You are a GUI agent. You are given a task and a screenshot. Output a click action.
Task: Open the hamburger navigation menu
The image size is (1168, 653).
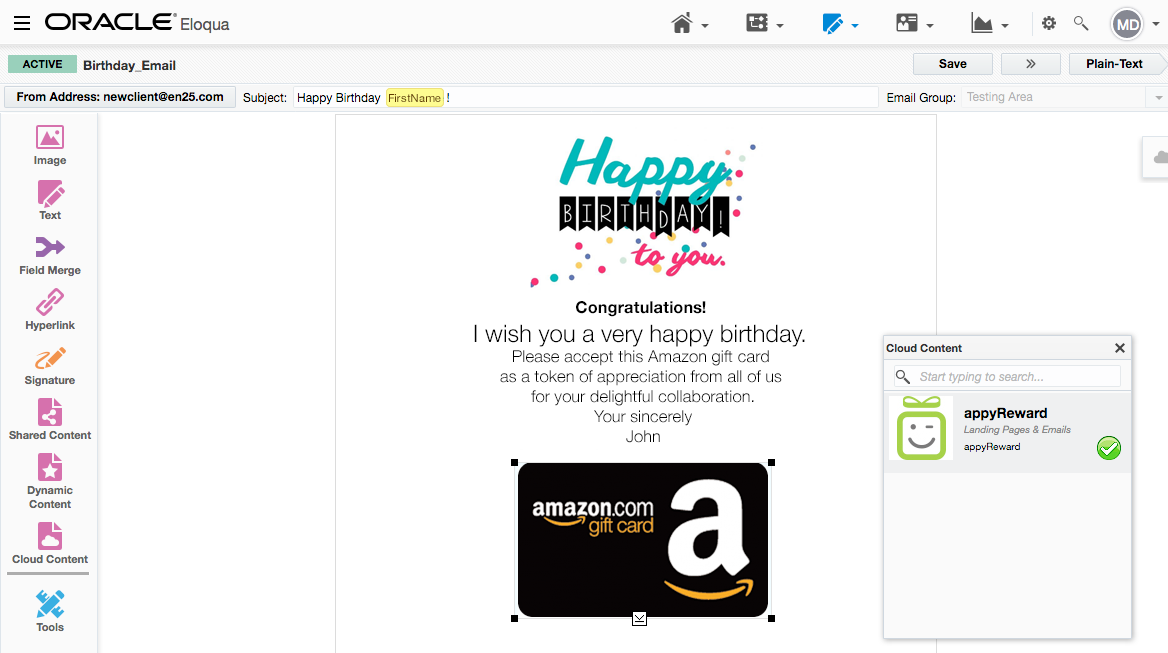click(x=22, y=23)
